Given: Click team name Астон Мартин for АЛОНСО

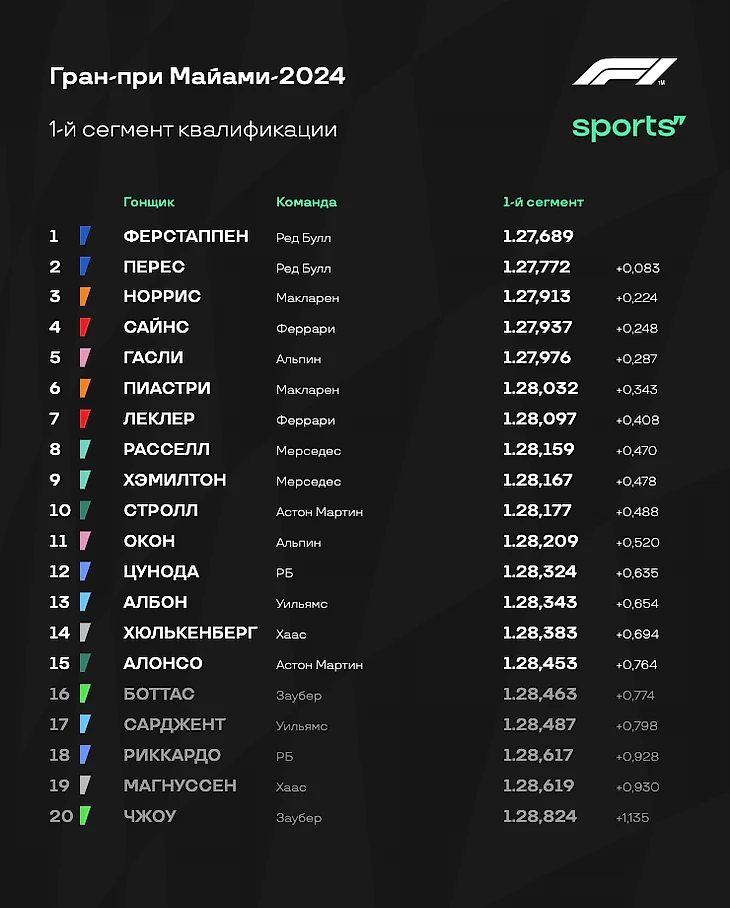Looking at the screenshot, I should point(320,665).
